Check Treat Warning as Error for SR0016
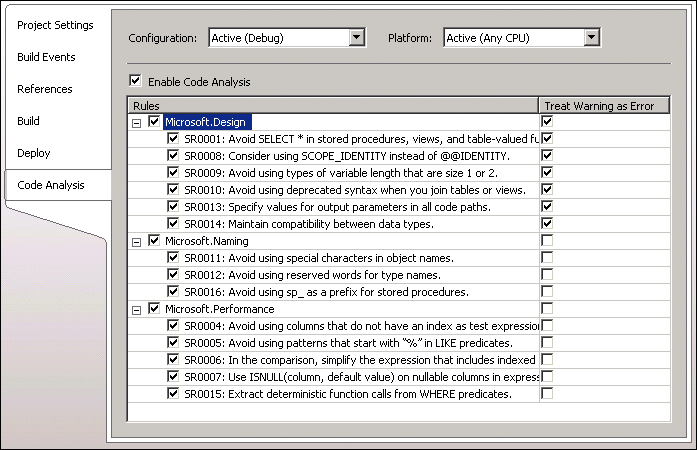Viewport: 697px width, 450px height. point(547,291)
